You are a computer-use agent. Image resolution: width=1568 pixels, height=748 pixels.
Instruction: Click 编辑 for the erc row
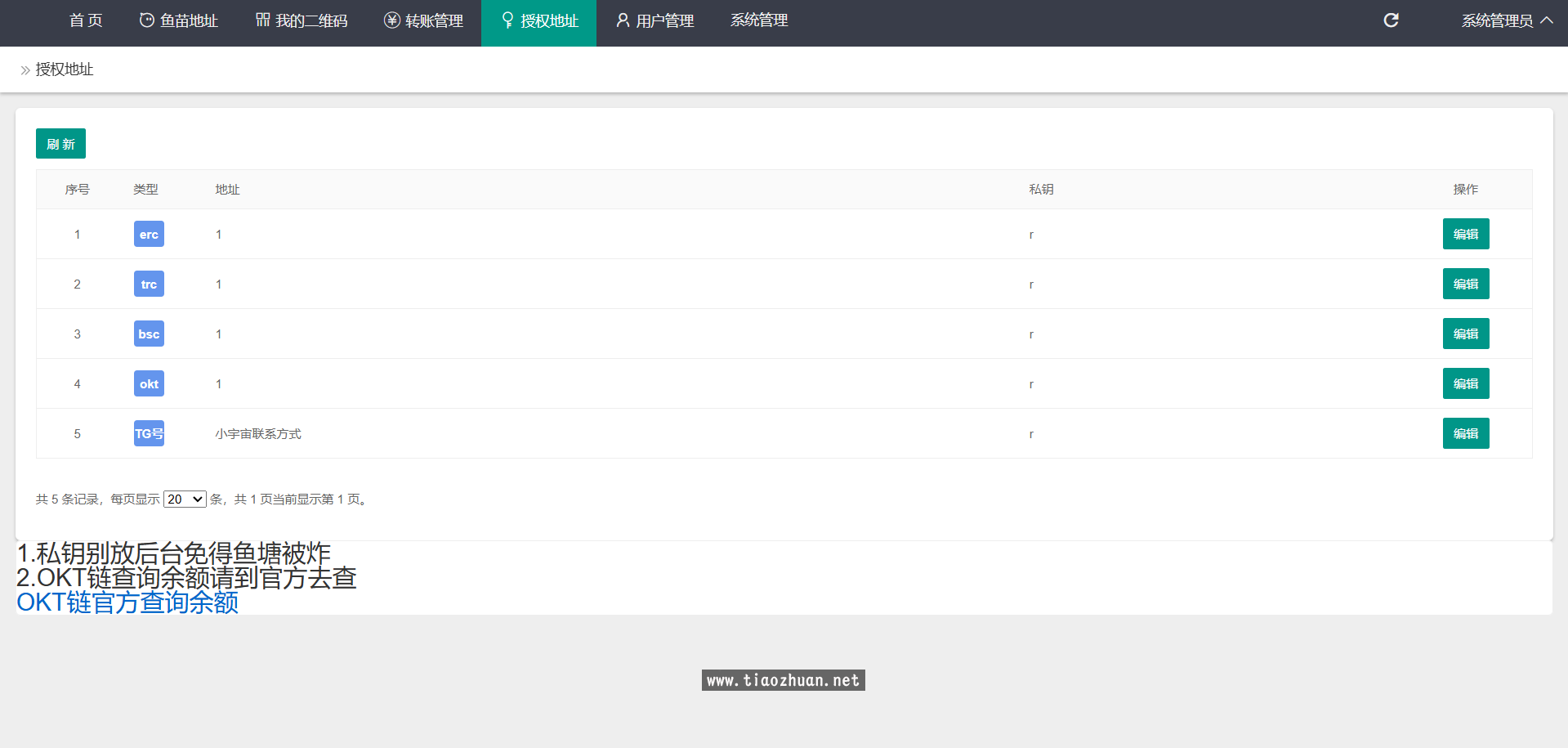click(1466, 235)
